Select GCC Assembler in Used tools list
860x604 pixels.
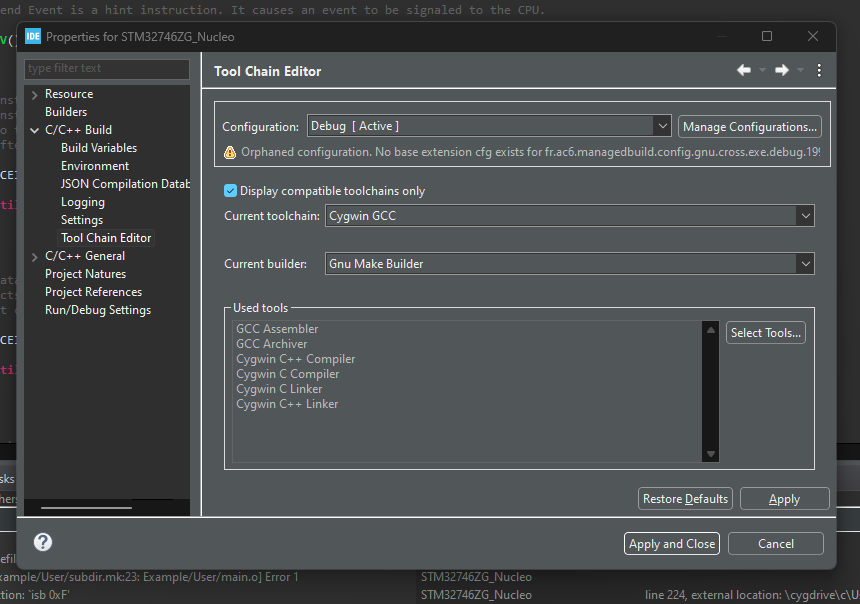[277, 328]
